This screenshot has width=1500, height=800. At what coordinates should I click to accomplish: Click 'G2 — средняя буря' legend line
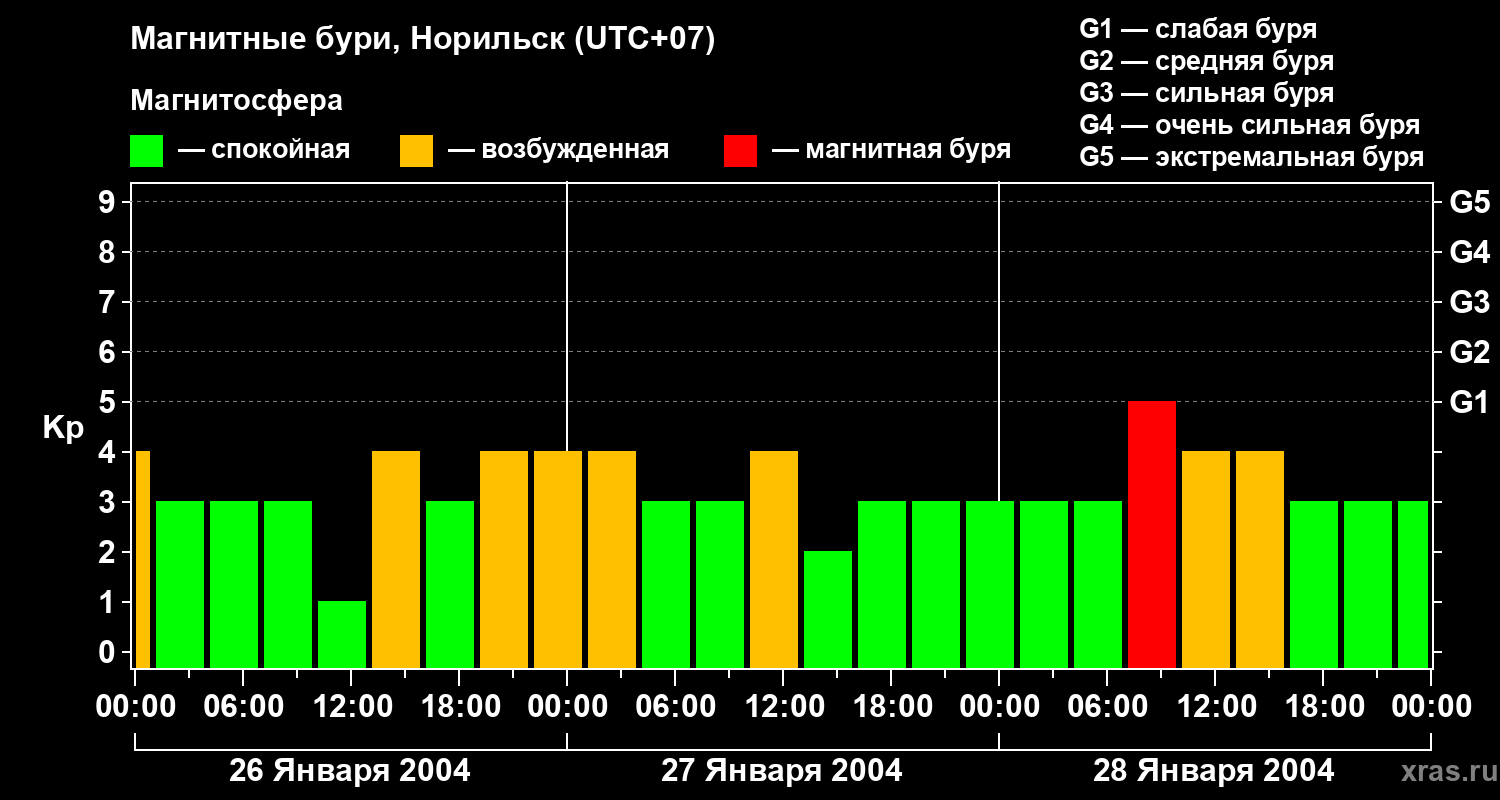1206,61
